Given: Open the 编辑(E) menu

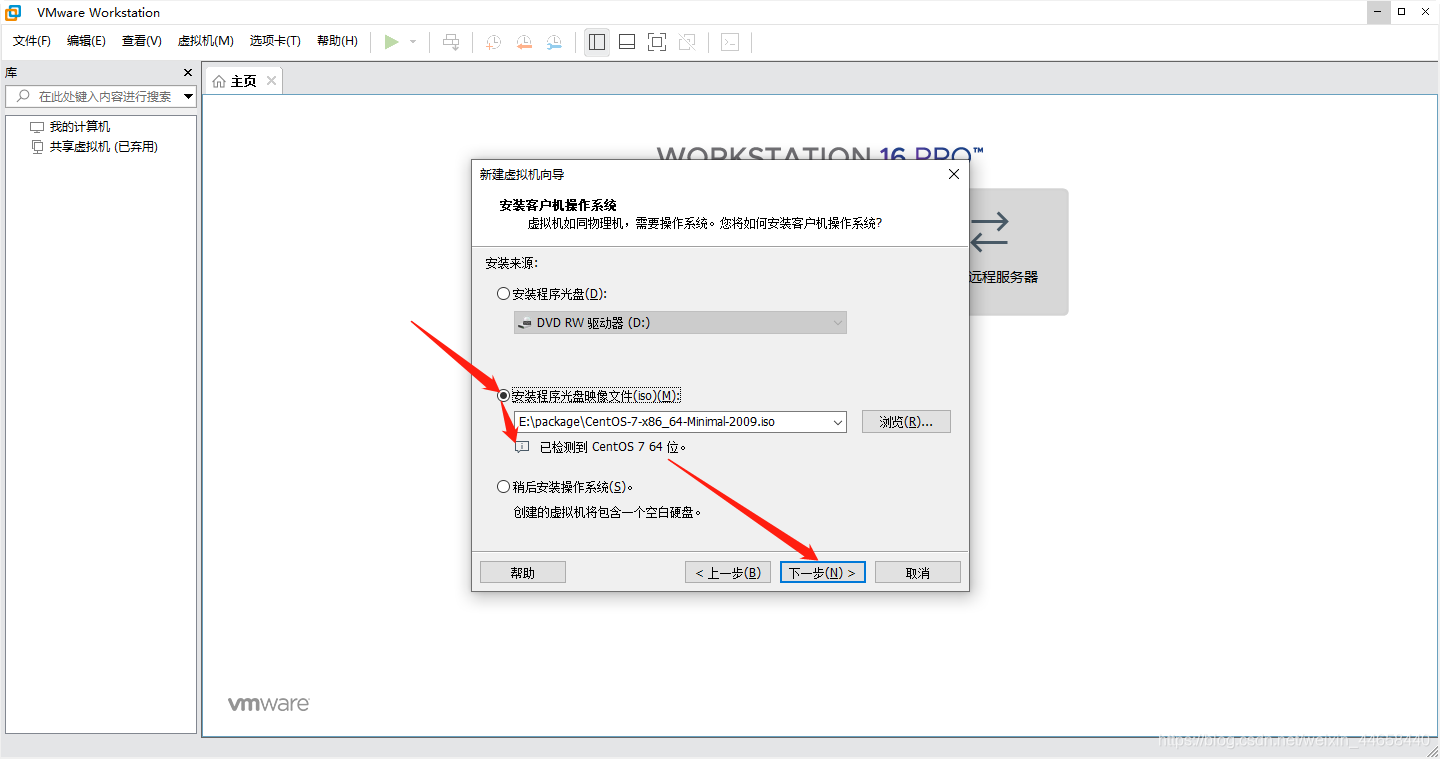Looking at the screenshot, I should pyautogui.click(x=86, y=41).
